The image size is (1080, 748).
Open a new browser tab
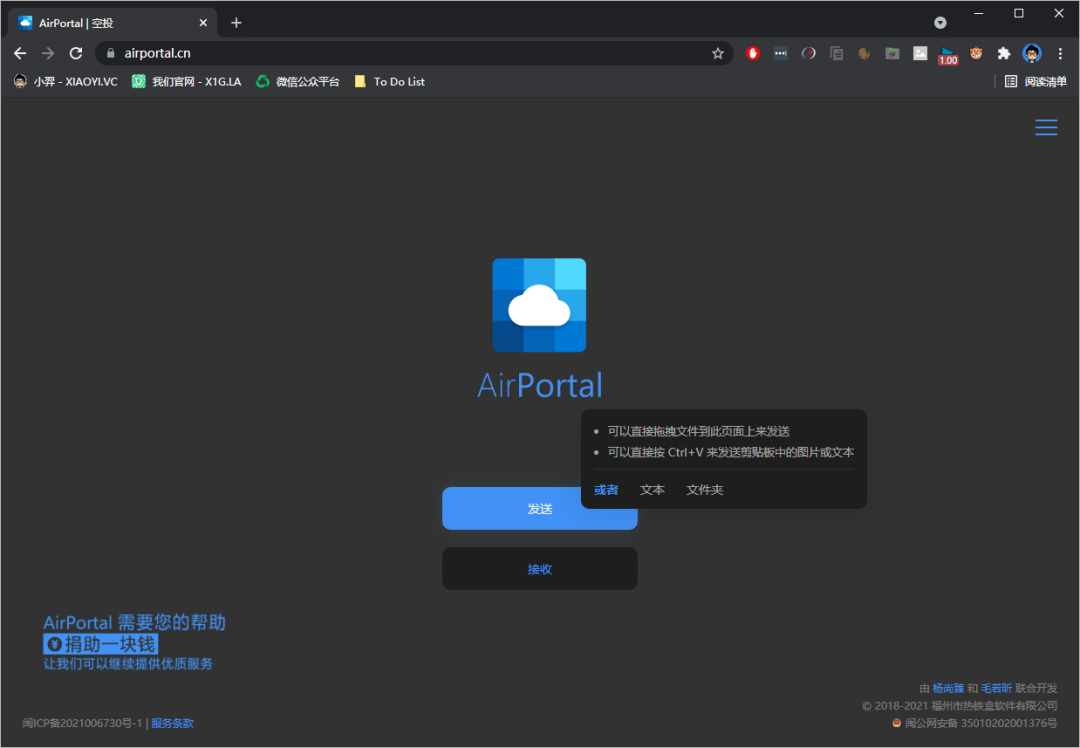(236, 23)
